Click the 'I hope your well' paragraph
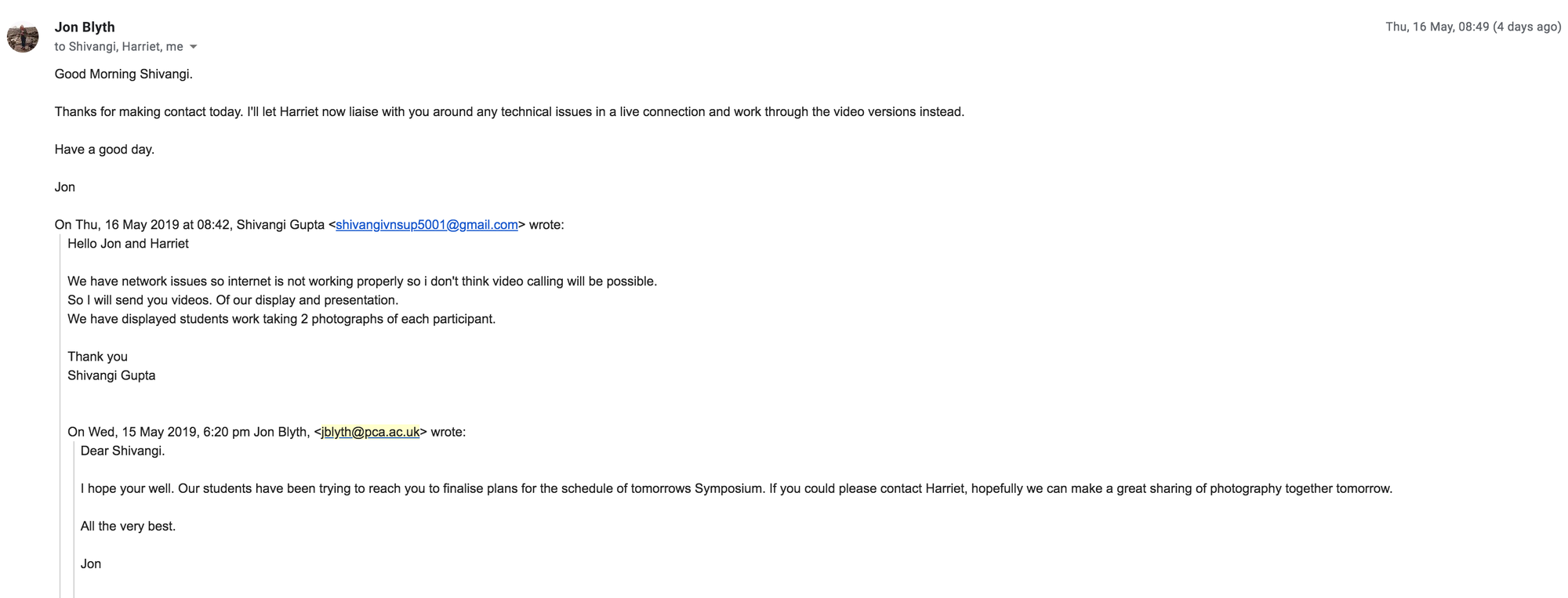 [x=735, y=488]
